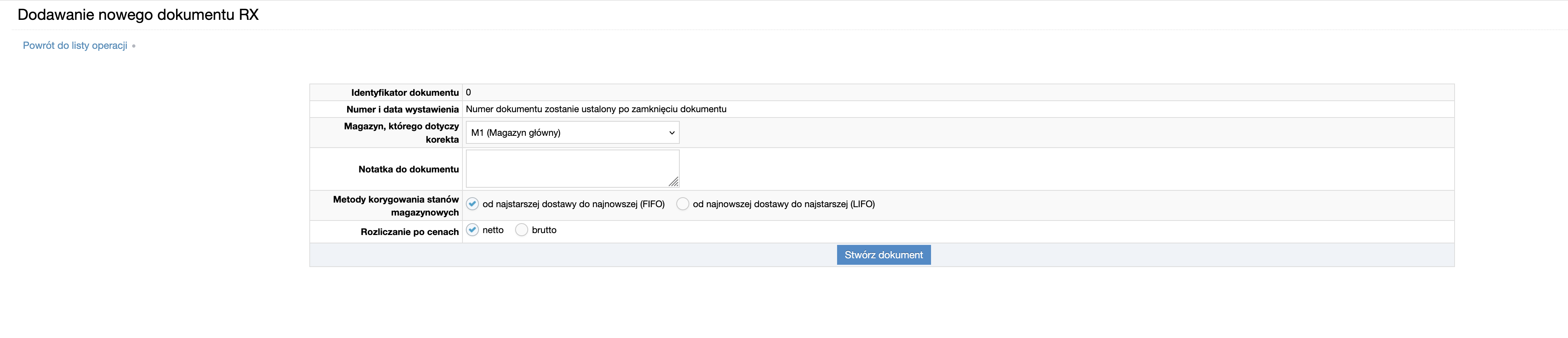Open the Powrót do listy operacji link
The height and width of the screenshot is (338, 1568).
click(x=75, y=46)
